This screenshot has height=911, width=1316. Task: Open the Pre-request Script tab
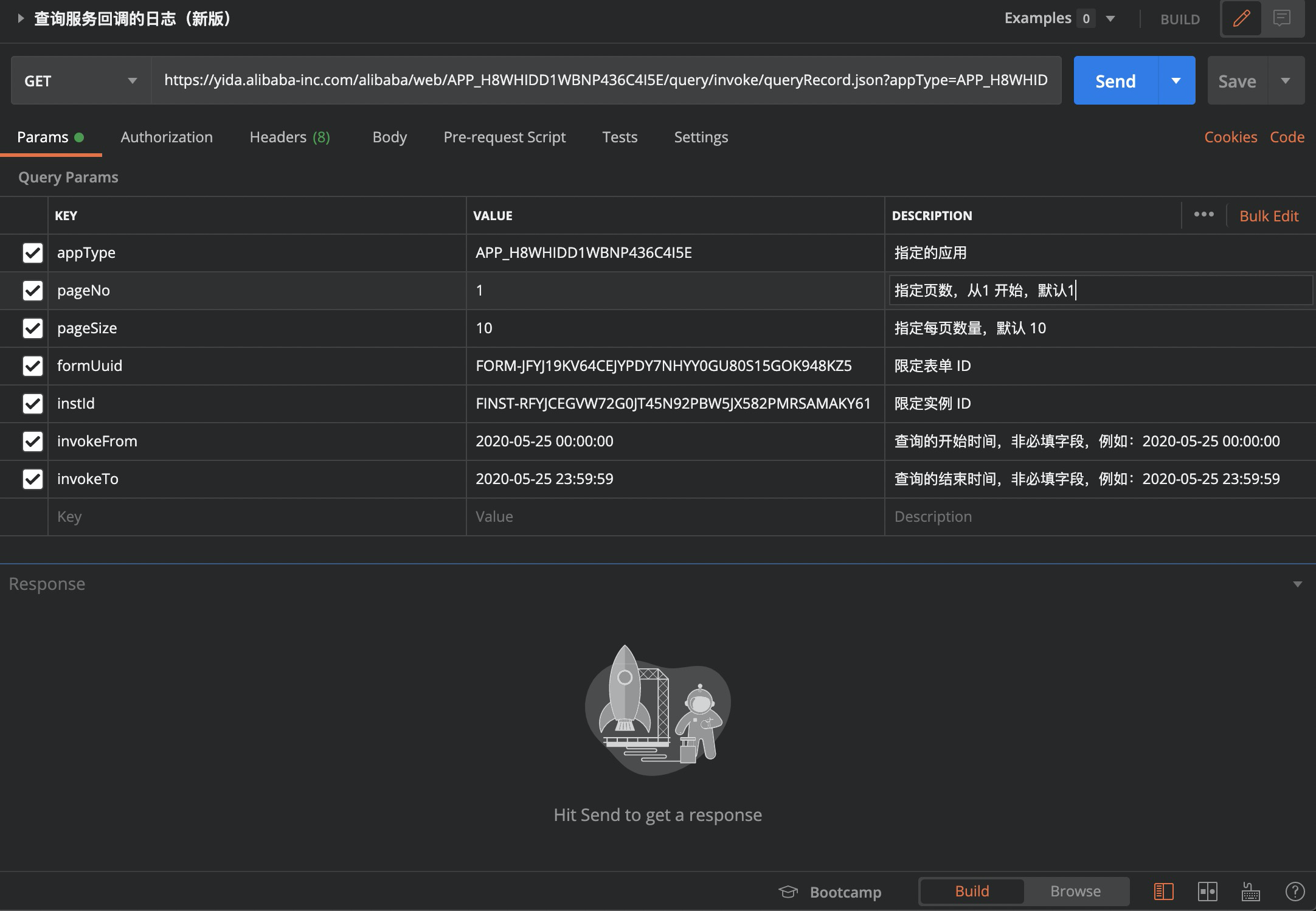[x=504, y=137]
